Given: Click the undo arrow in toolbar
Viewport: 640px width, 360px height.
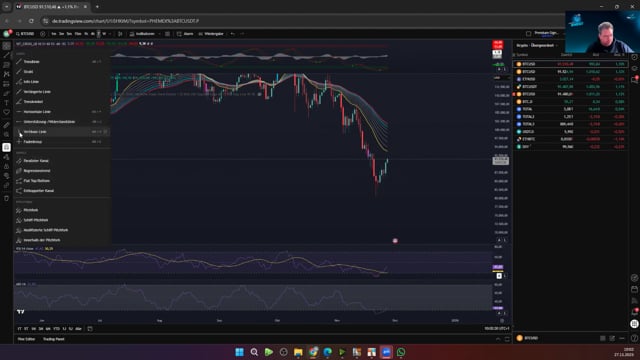Looking at the screenshot, I should (233, 34).
